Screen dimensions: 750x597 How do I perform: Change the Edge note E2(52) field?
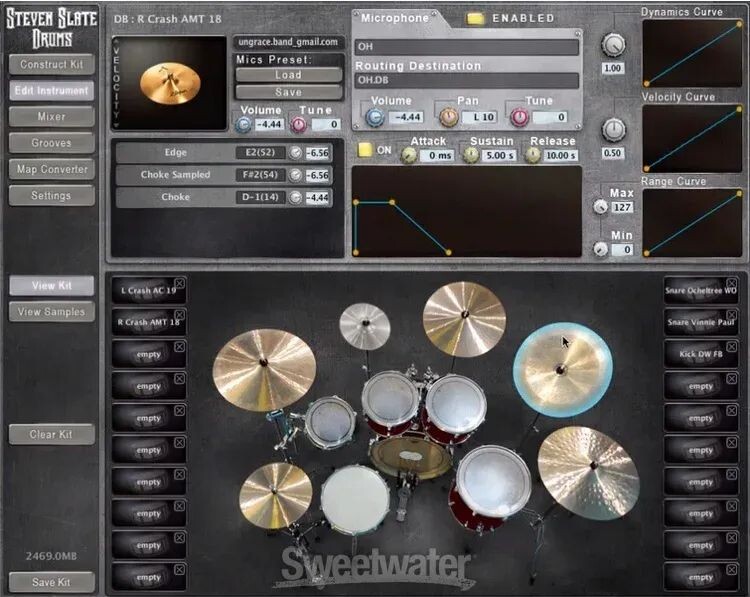(x=260, y=153)
